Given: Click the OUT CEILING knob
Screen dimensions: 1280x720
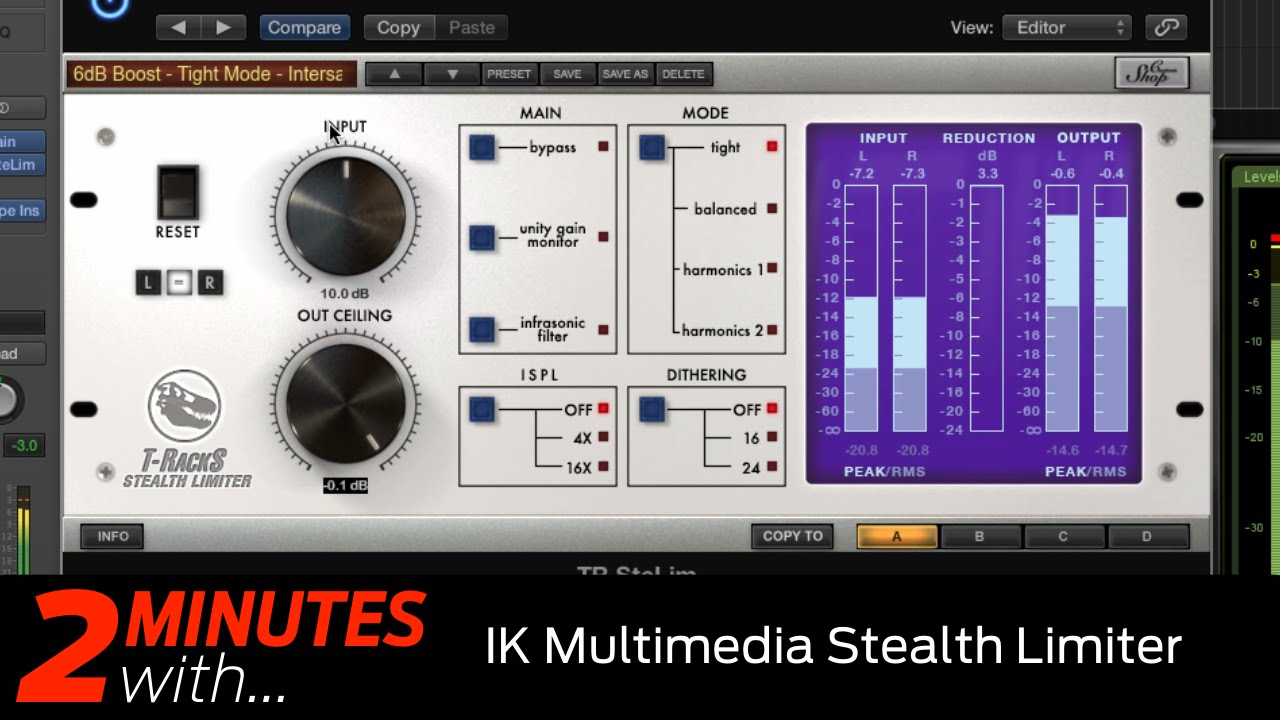Looking at the screenshot, I should point(346,404).
